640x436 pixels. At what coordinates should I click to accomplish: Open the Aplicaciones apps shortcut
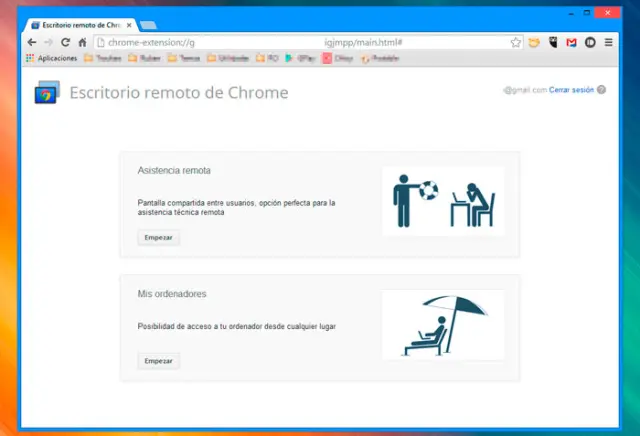coord(52,58)
